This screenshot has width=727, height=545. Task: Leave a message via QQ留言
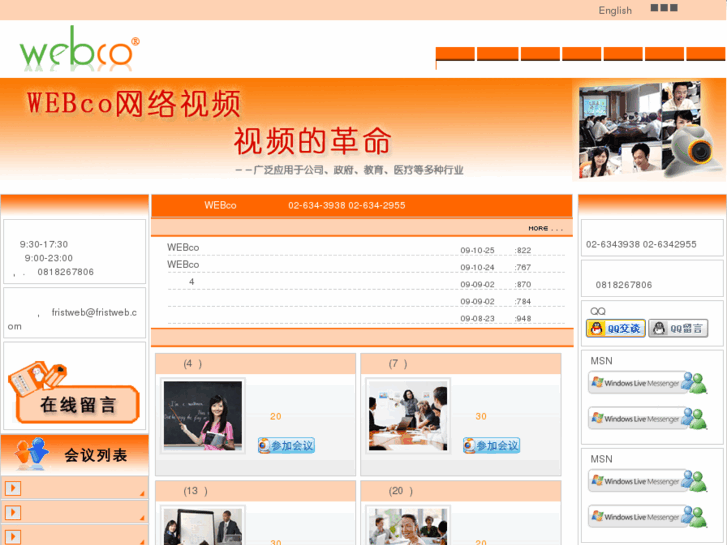[678, 328]
